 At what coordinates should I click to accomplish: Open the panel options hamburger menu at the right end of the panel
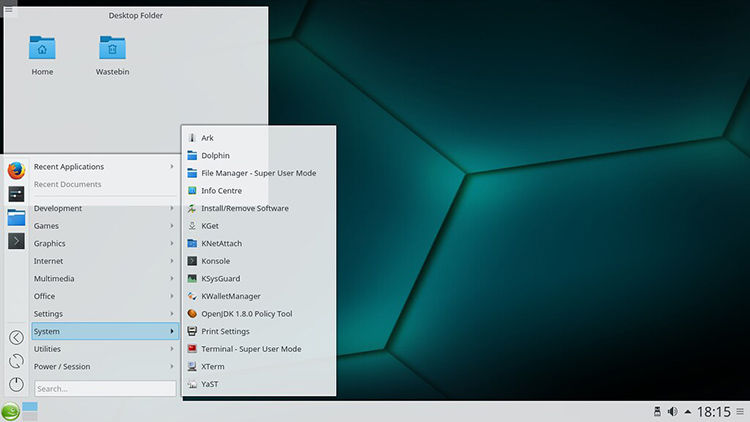click(740, 411)
